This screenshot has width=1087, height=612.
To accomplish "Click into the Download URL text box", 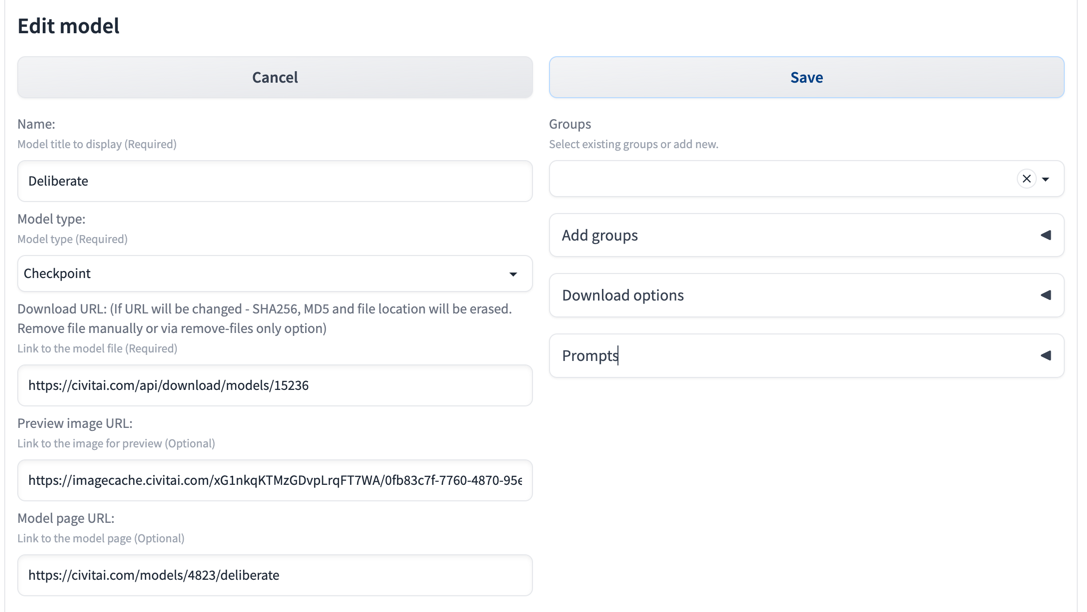I will coord(274,385).
